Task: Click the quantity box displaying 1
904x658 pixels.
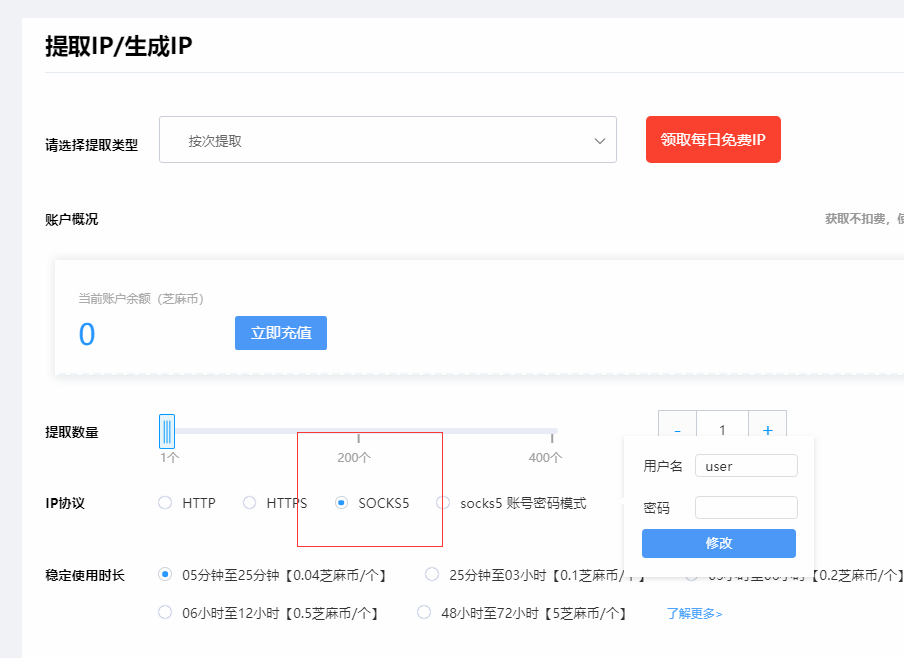Action: 722,429
